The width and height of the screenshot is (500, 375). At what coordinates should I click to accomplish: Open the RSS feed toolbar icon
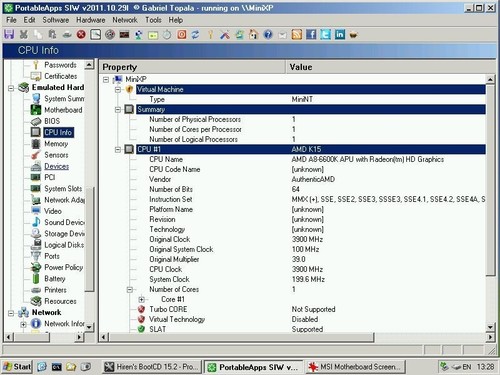coord(297,34)
